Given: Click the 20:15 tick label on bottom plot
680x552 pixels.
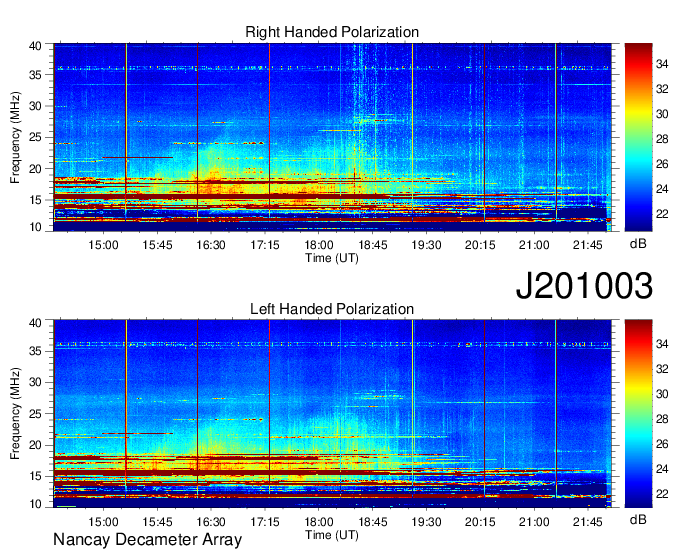Looking at the screenshot, I should tap(480, 522).
